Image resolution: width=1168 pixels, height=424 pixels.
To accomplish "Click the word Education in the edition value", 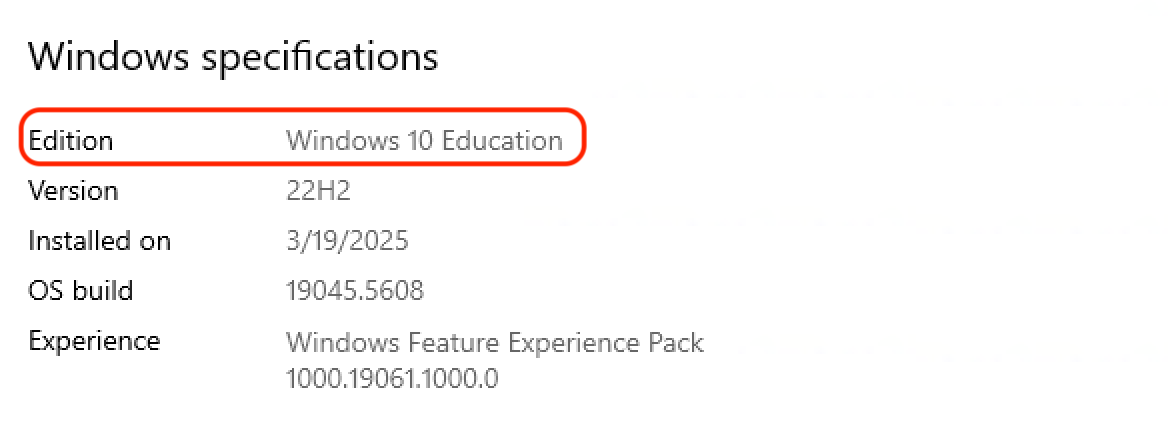I will click(503, 141).
